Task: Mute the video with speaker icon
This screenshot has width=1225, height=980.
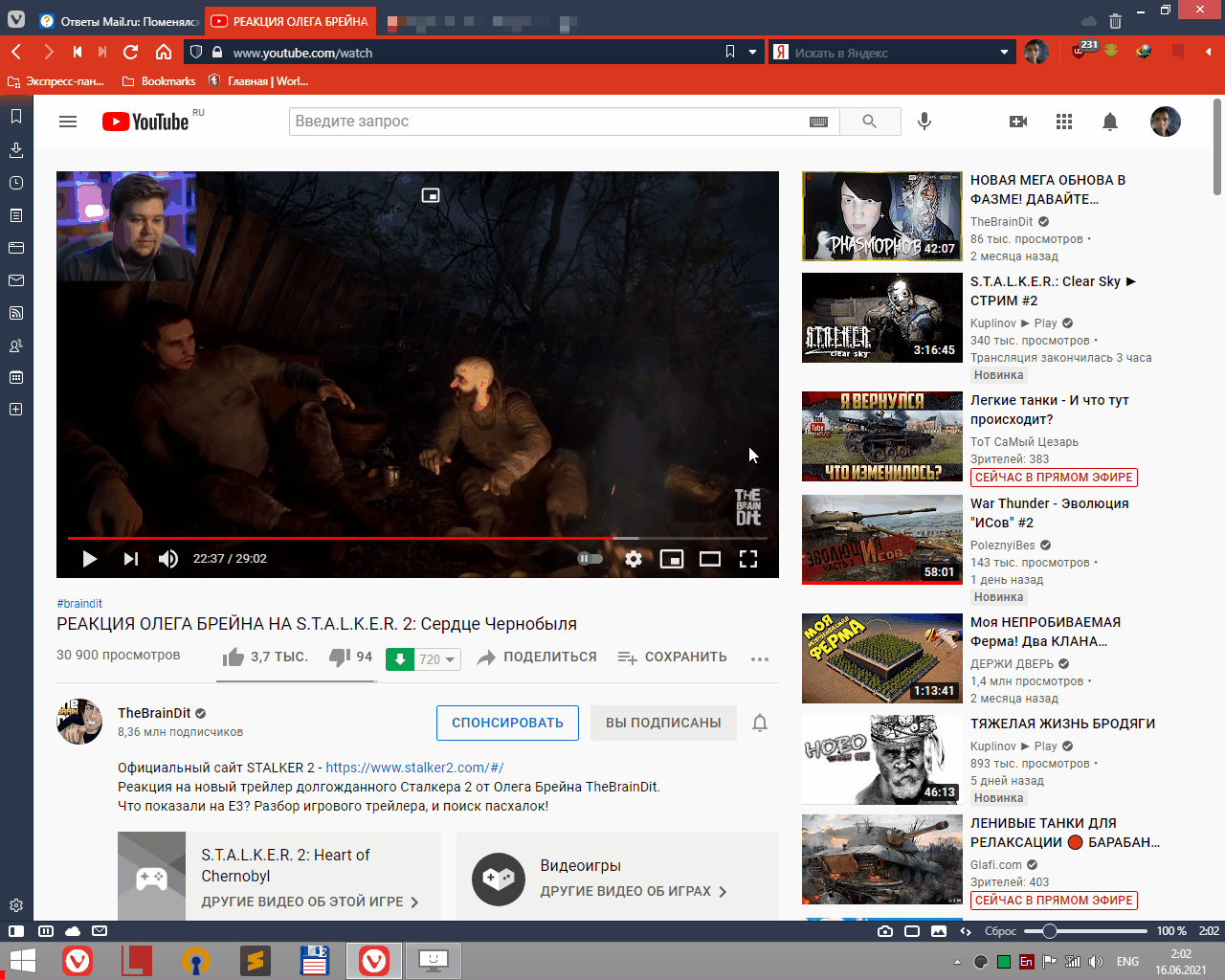Action: [168, 559]
